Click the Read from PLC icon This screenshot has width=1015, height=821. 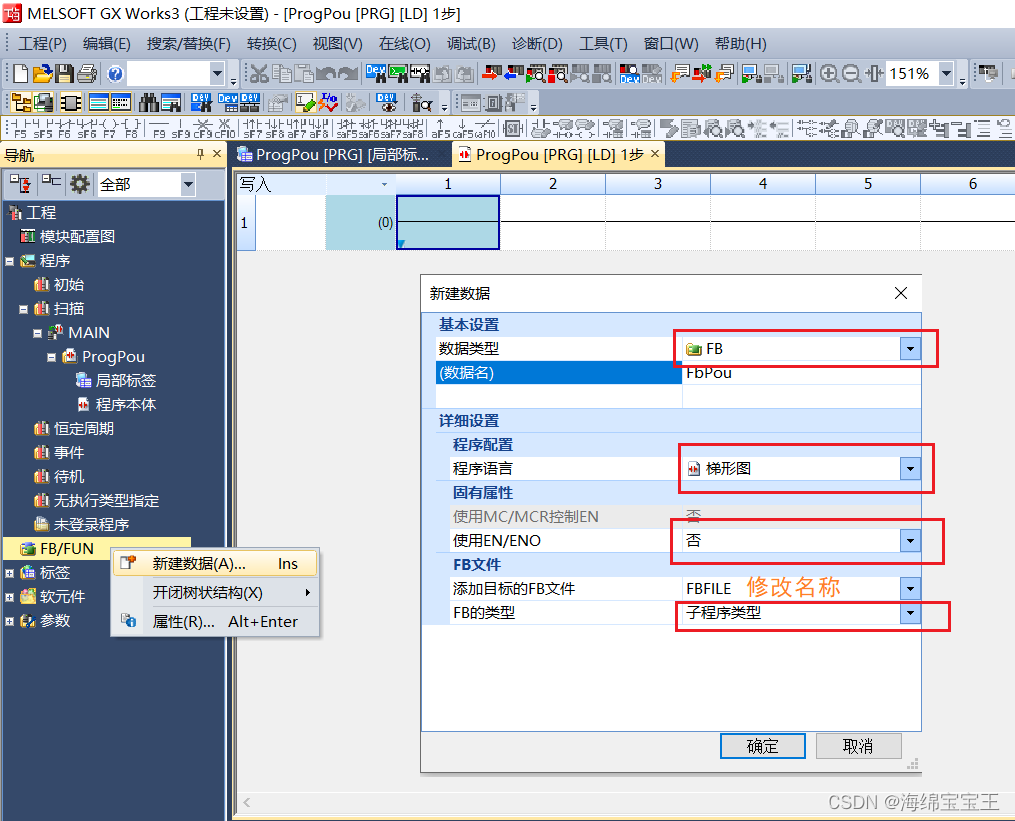coord(514,73)
